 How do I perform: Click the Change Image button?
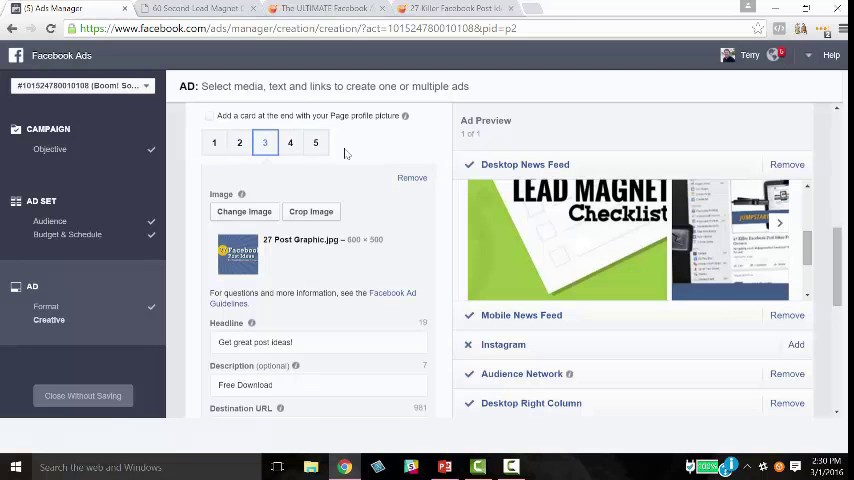click(245, 212)
